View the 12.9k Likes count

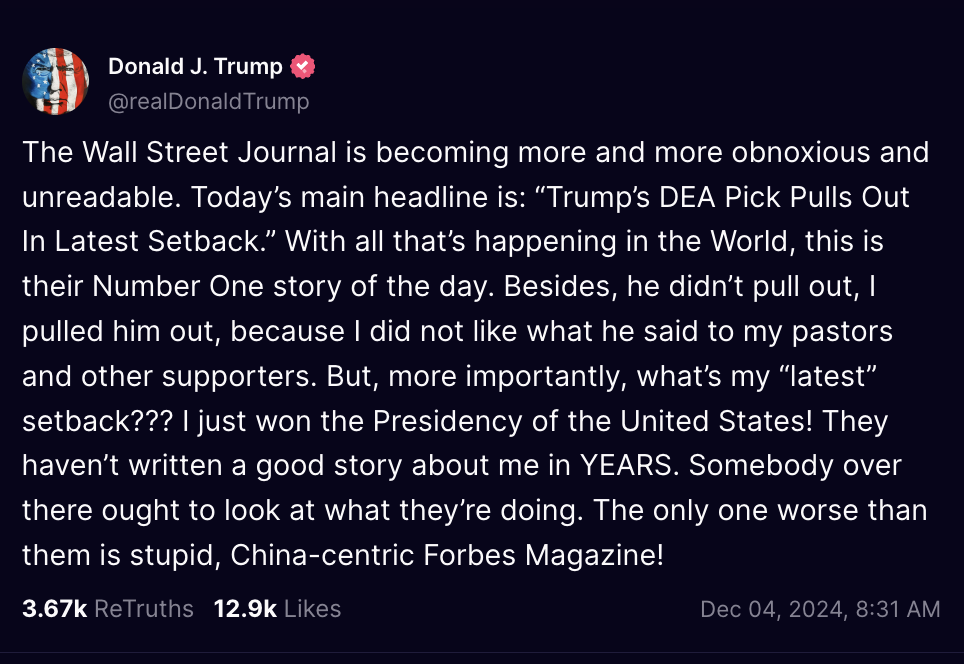coord(245,609)
